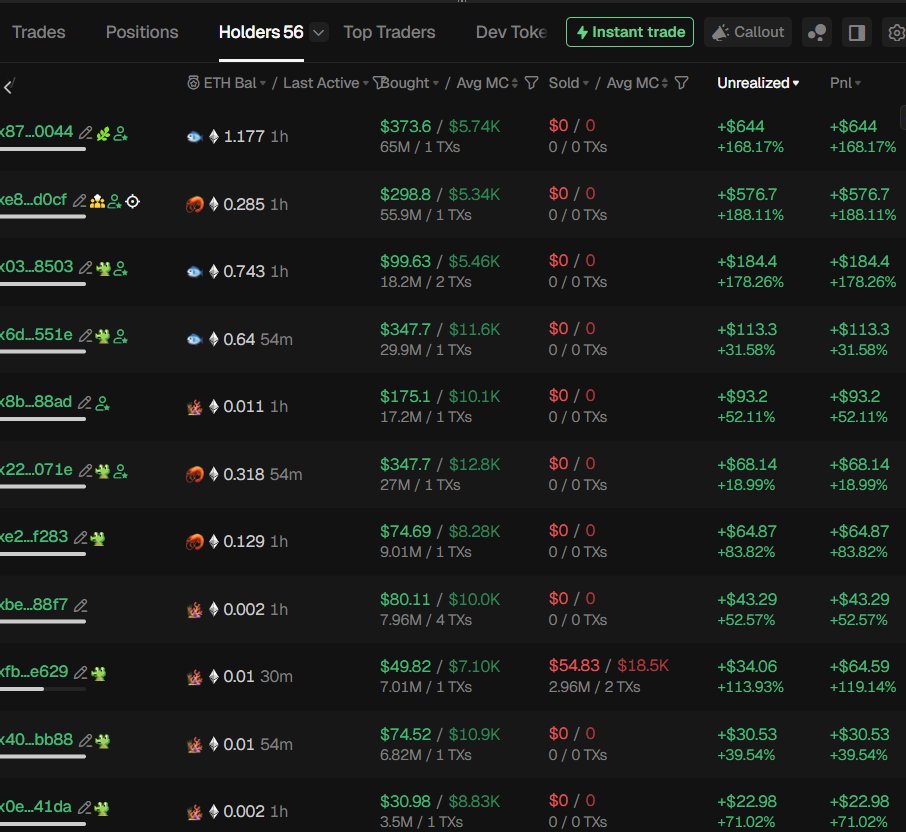The image size is (906, 832).
Task: Click the 2.96M / 2 TXs text
Action: (595, 687)
